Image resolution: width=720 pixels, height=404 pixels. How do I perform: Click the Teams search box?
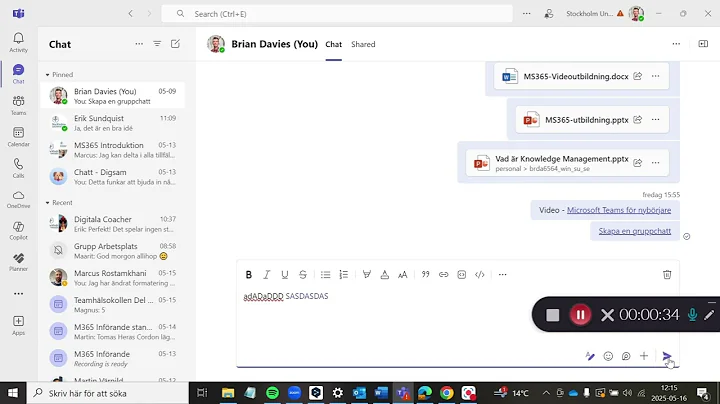337,14
